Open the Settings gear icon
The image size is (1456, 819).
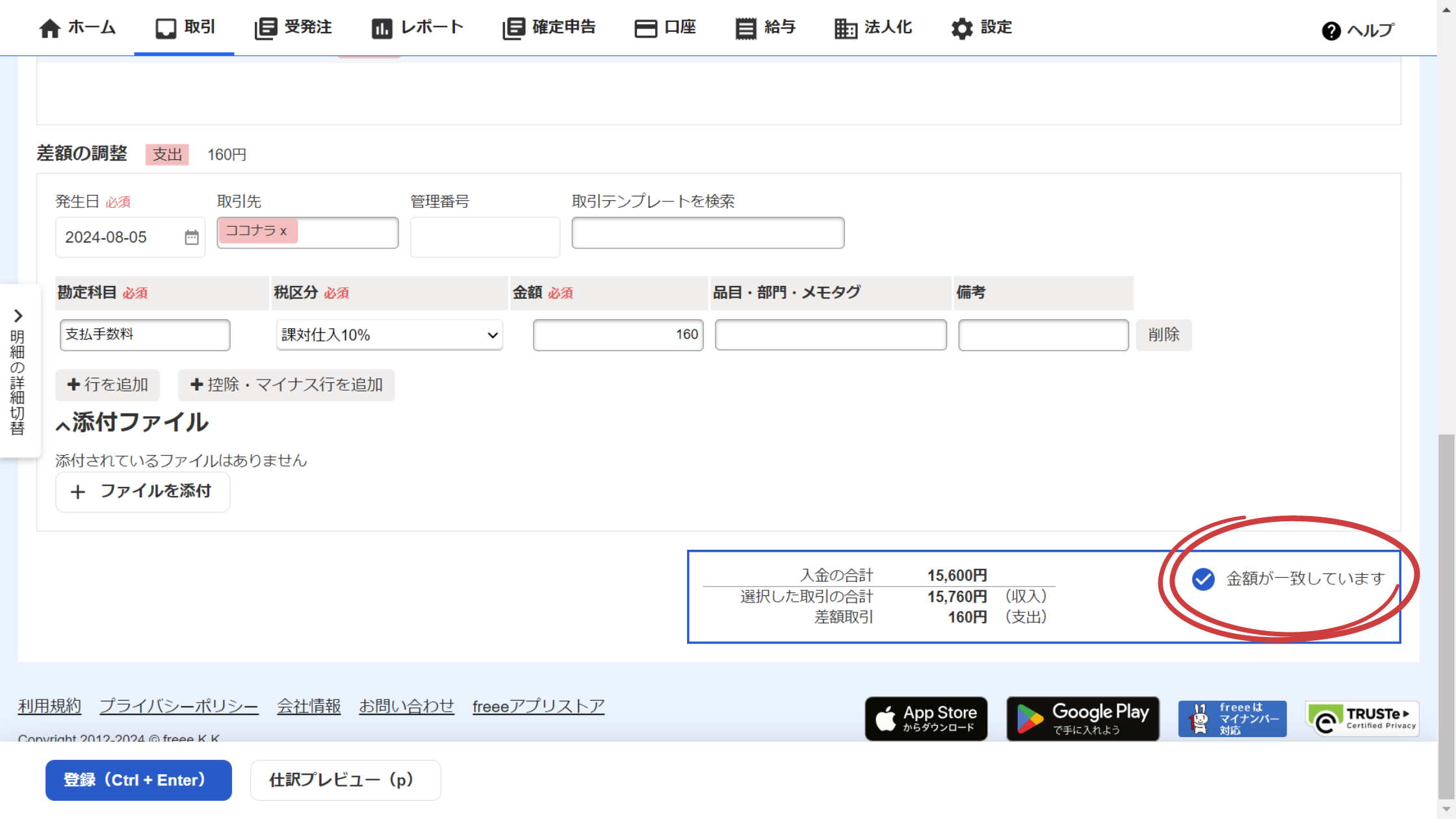click(x=961, y=29)
